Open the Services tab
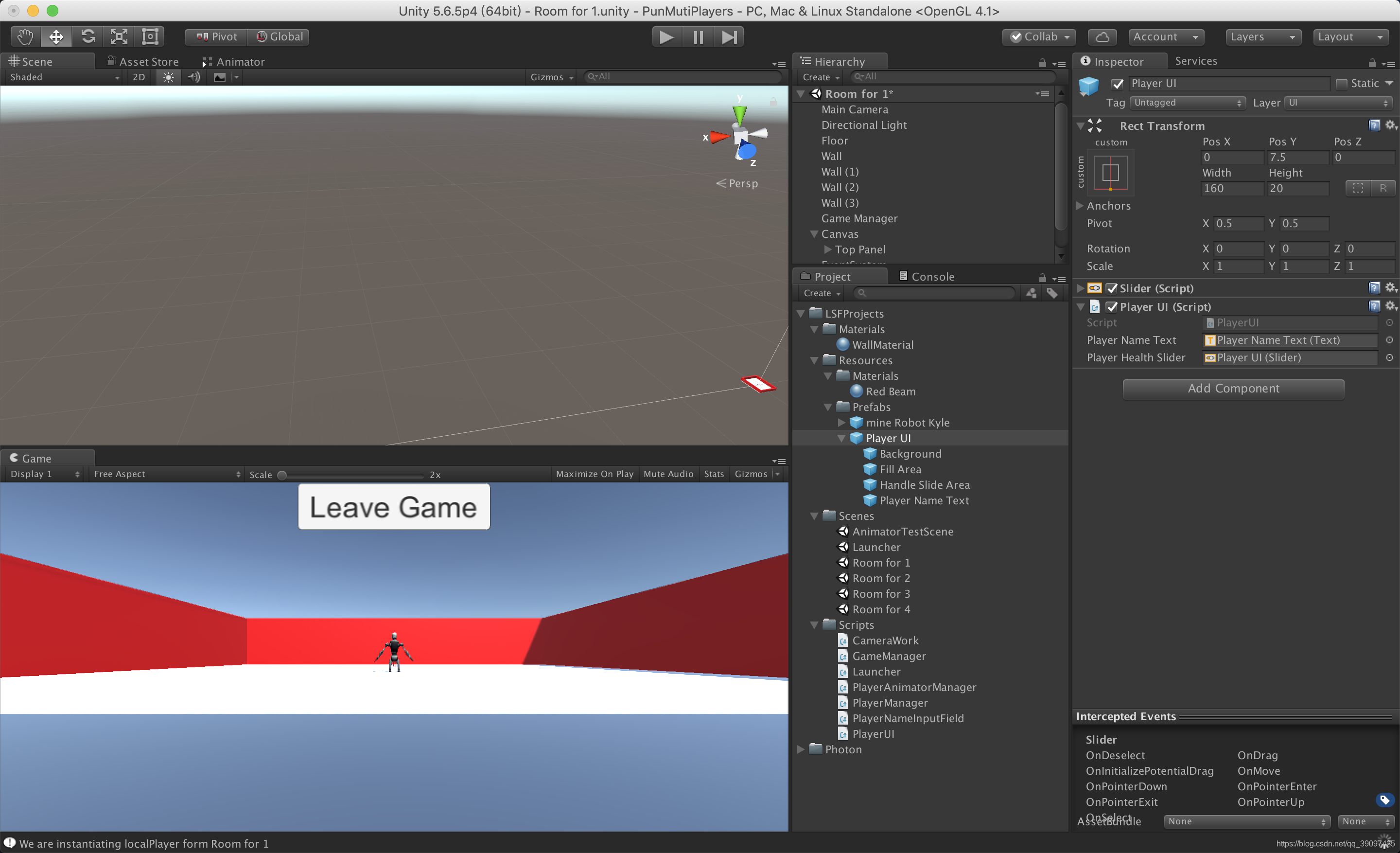This screenshot has width=1400, height=853. pos(1195,61)
